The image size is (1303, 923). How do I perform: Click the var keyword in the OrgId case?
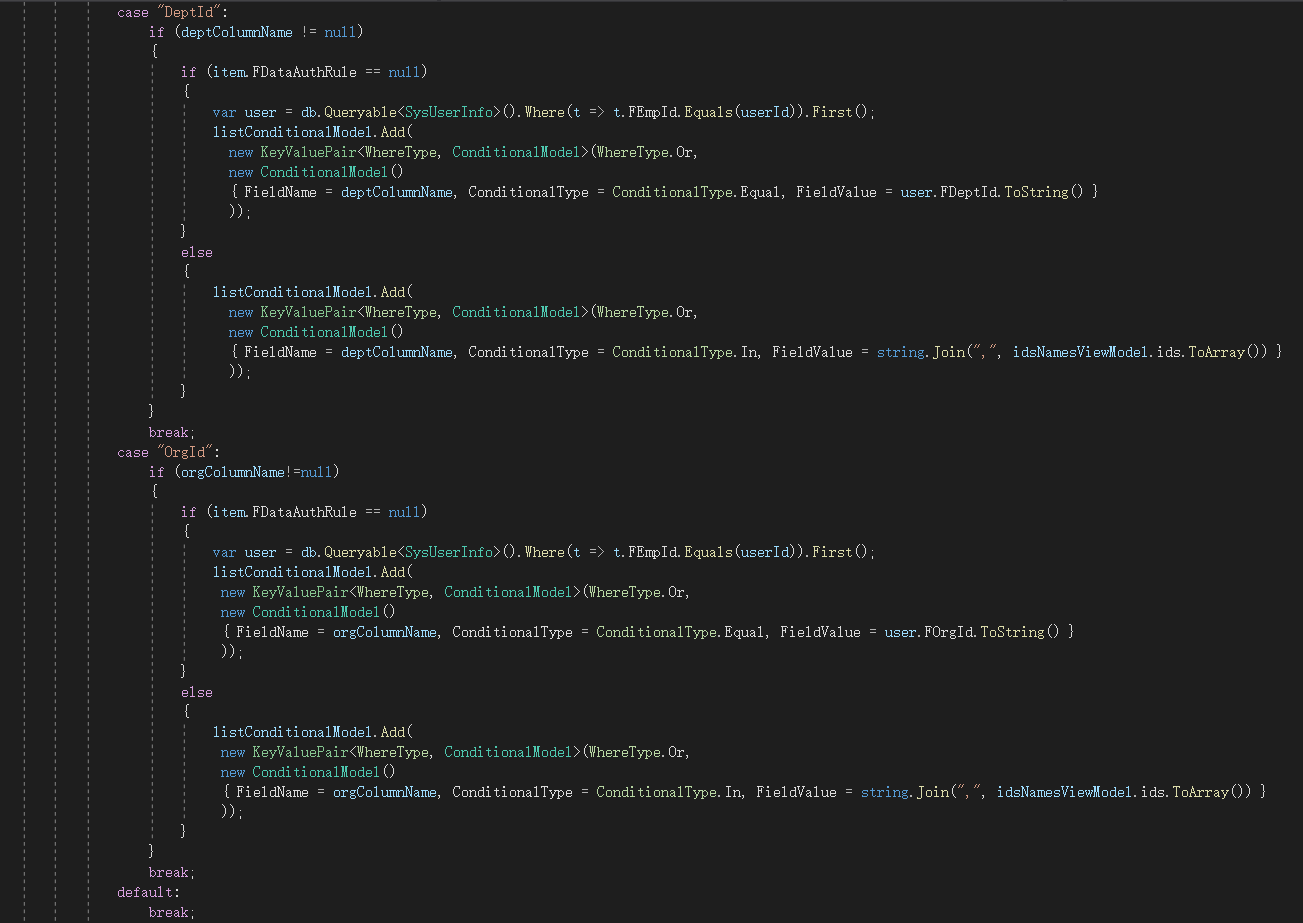tap(225, 552)
